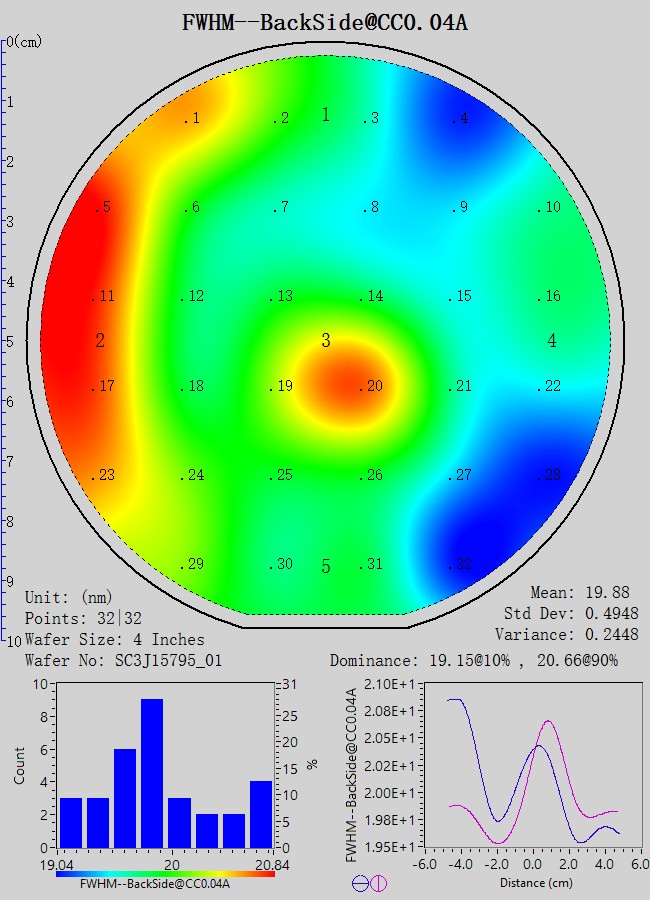Viewport: 650px width, 900px height.
Task: Click zone label 2 on left side
Action: (x=100, y=341)
